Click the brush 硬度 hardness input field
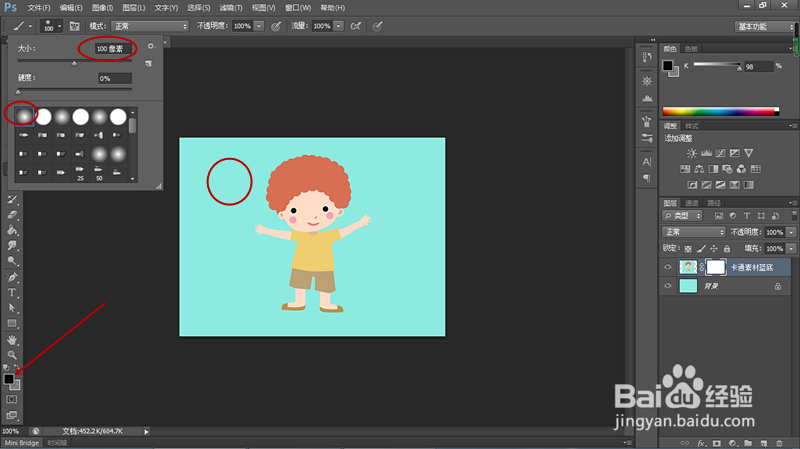This screenshot has height=449, width=800. point(115,78)
